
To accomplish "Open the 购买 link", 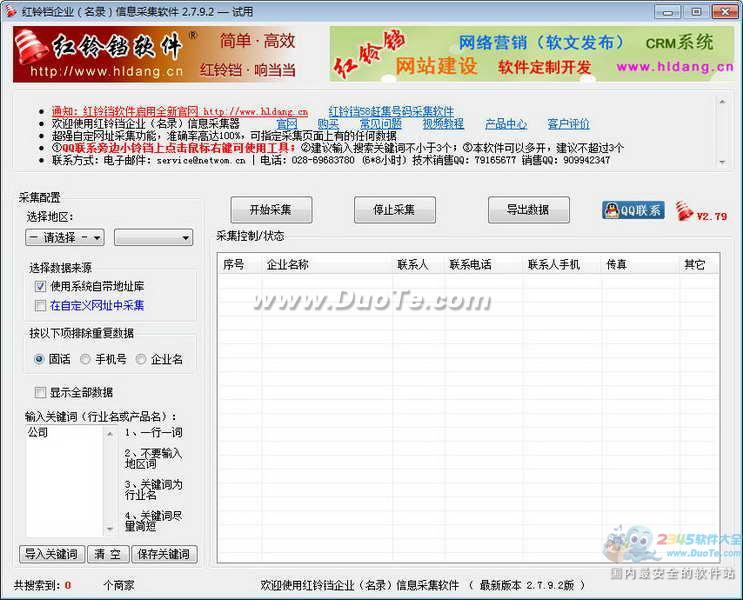I will 328,124.
